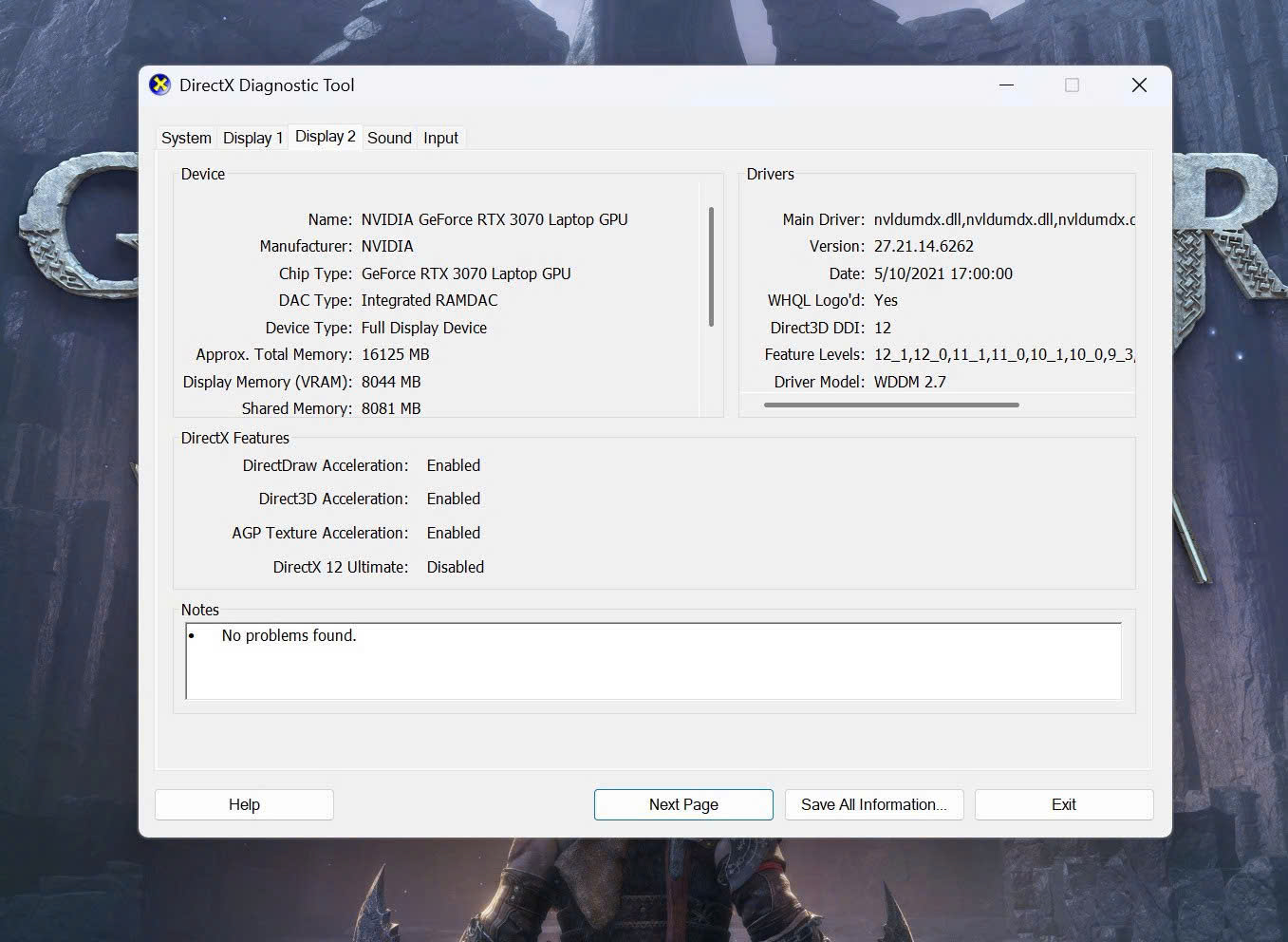Click the driver version 27.21.14.6262

924,246
